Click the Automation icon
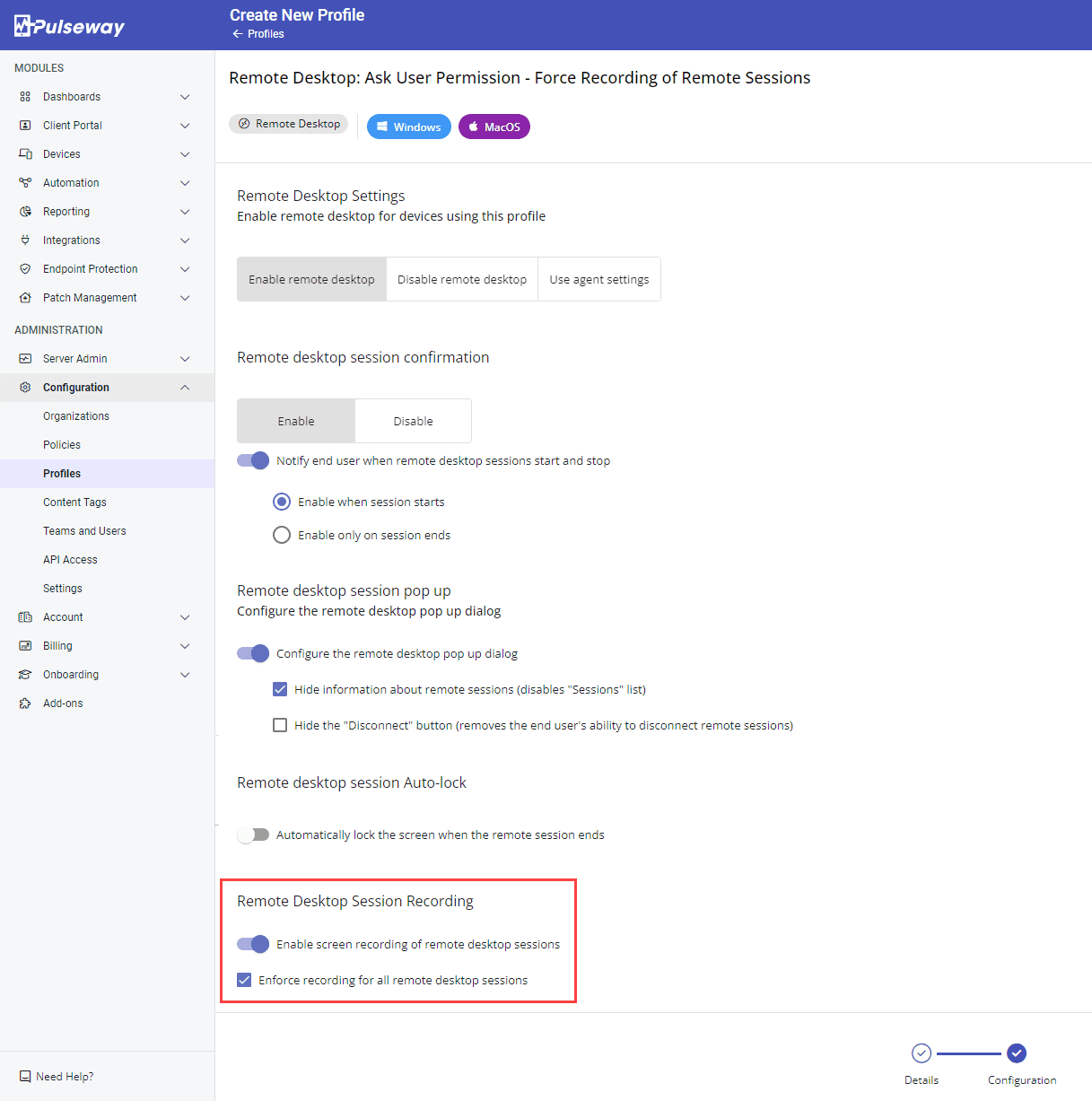The height and width of the screenshot is (1101, 1092). [25, 183]
